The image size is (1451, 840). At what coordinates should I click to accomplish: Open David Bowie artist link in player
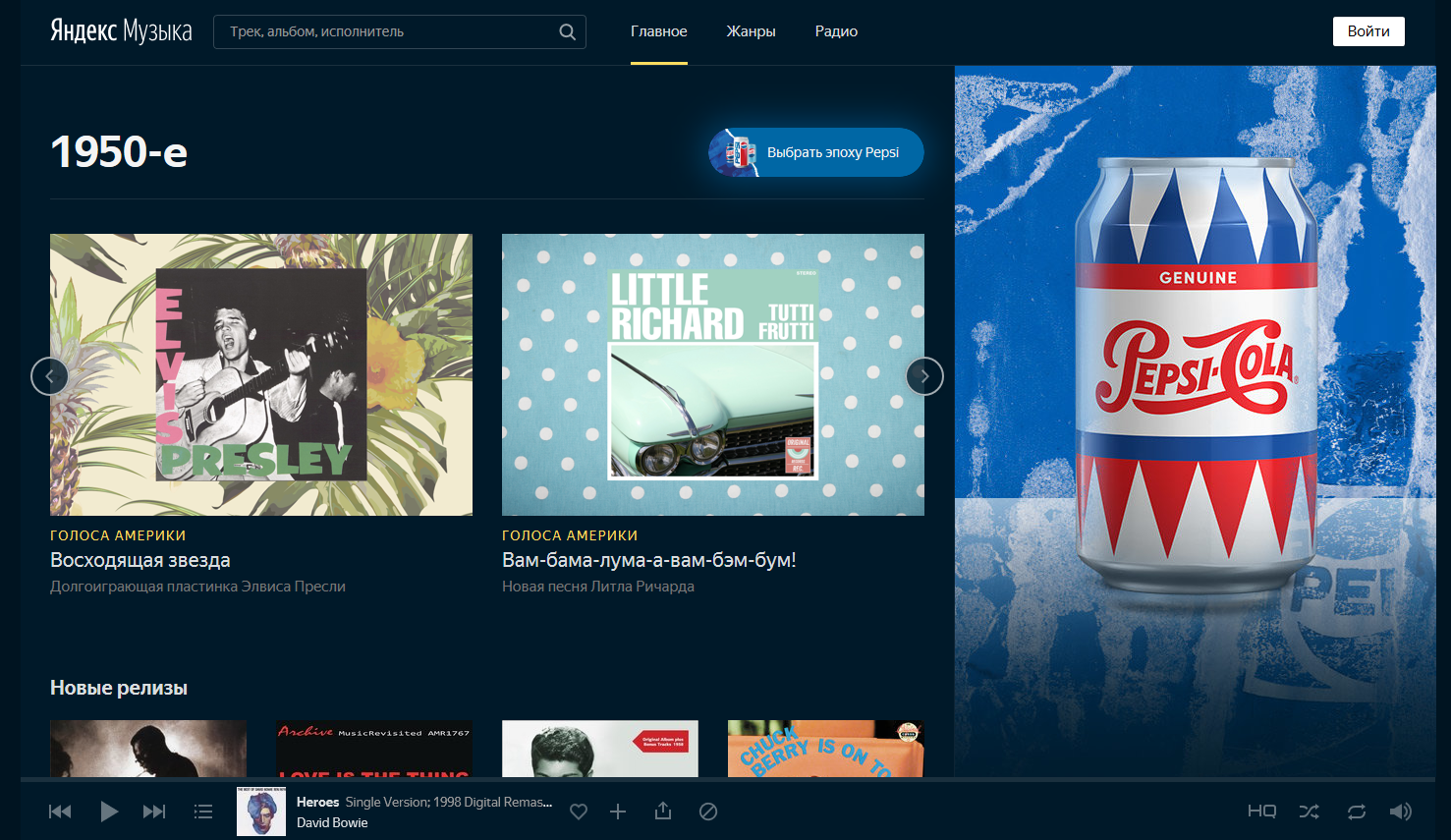click(x=332, y=823)
